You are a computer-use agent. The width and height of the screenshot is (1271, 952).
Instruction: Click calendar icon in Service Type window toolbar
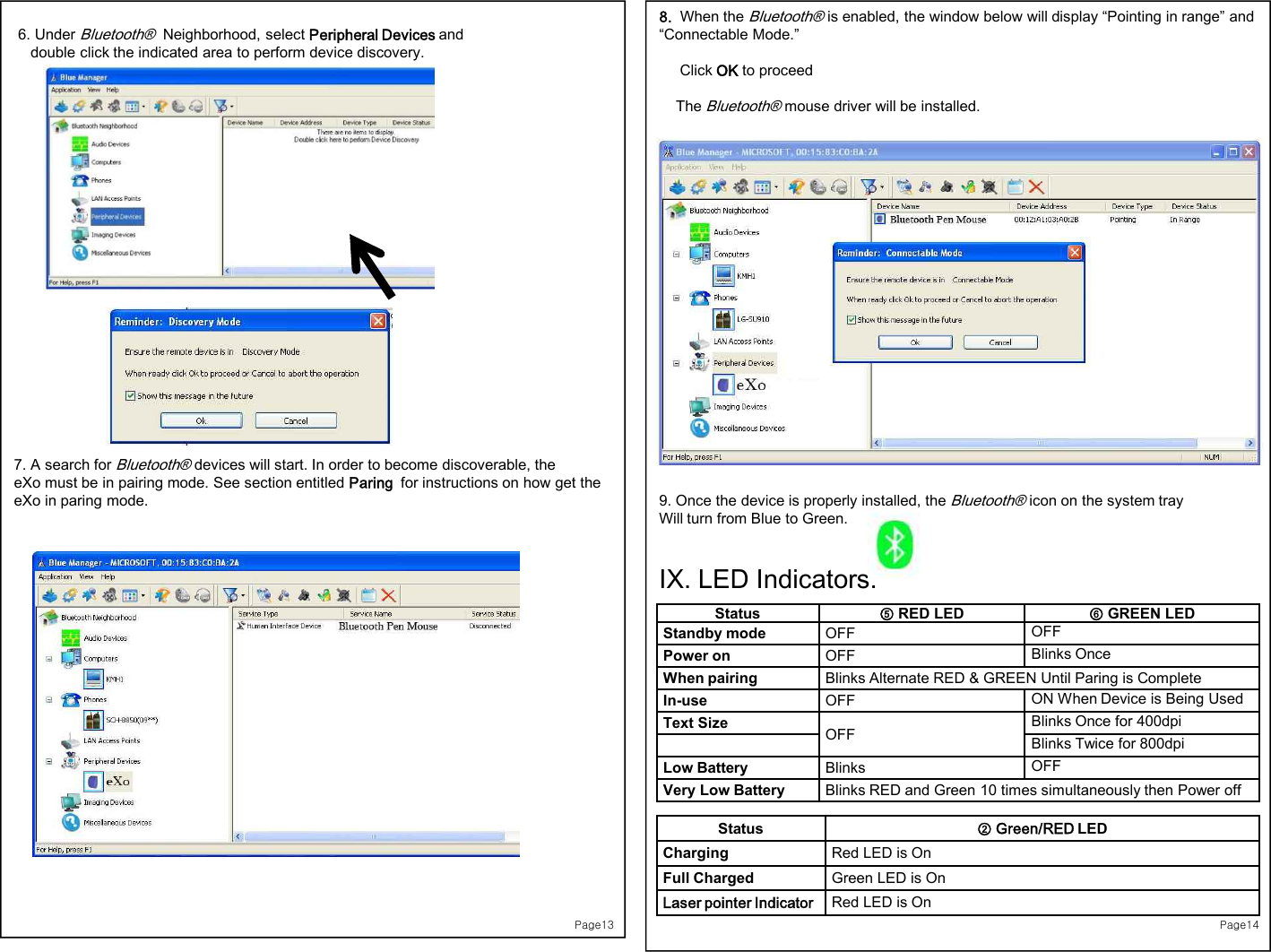(x=367, y=595)
